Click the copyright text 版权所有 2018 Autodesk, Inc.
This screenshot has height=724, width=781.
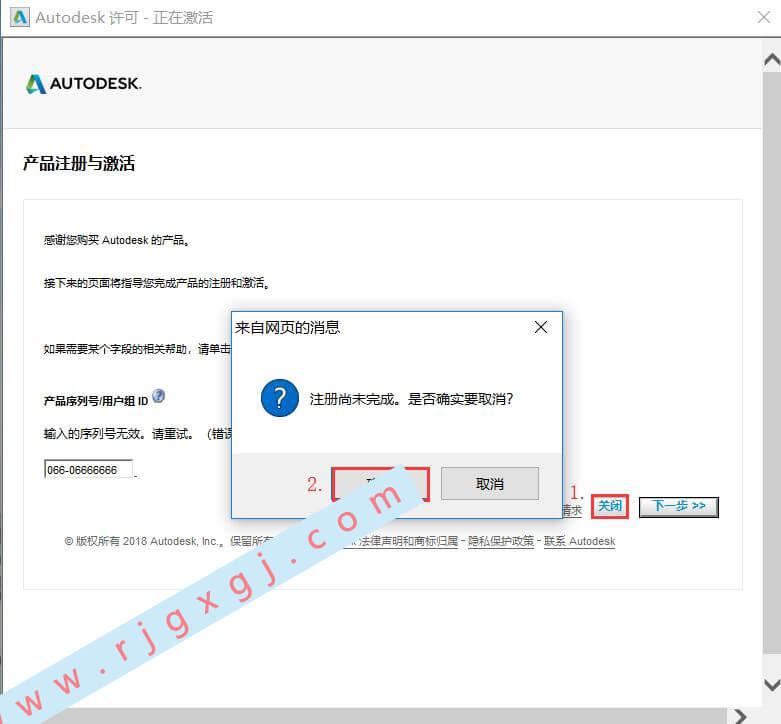click(145, 541)
